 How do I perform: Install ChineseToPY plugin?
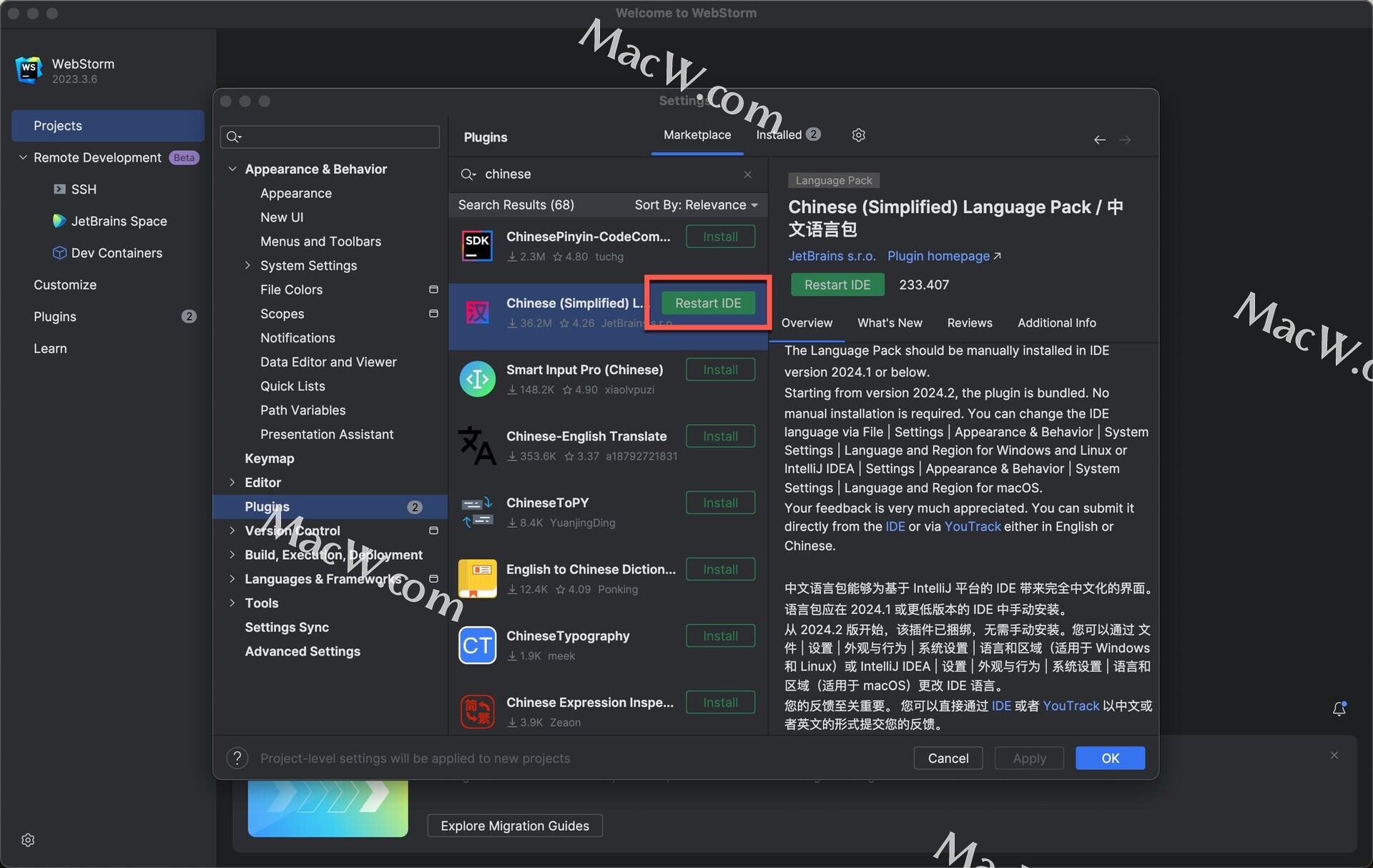pyautogui.click(x=720, y=503)
